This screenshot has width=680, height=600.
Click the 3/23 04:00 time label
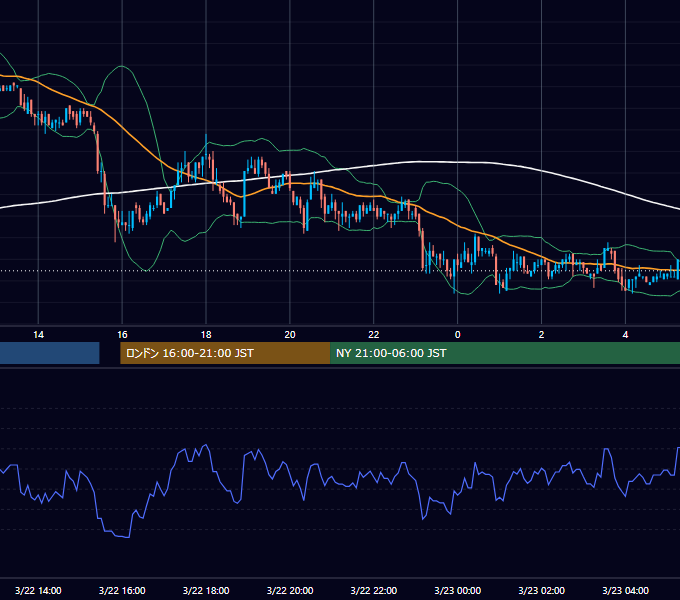click(625, 590)
